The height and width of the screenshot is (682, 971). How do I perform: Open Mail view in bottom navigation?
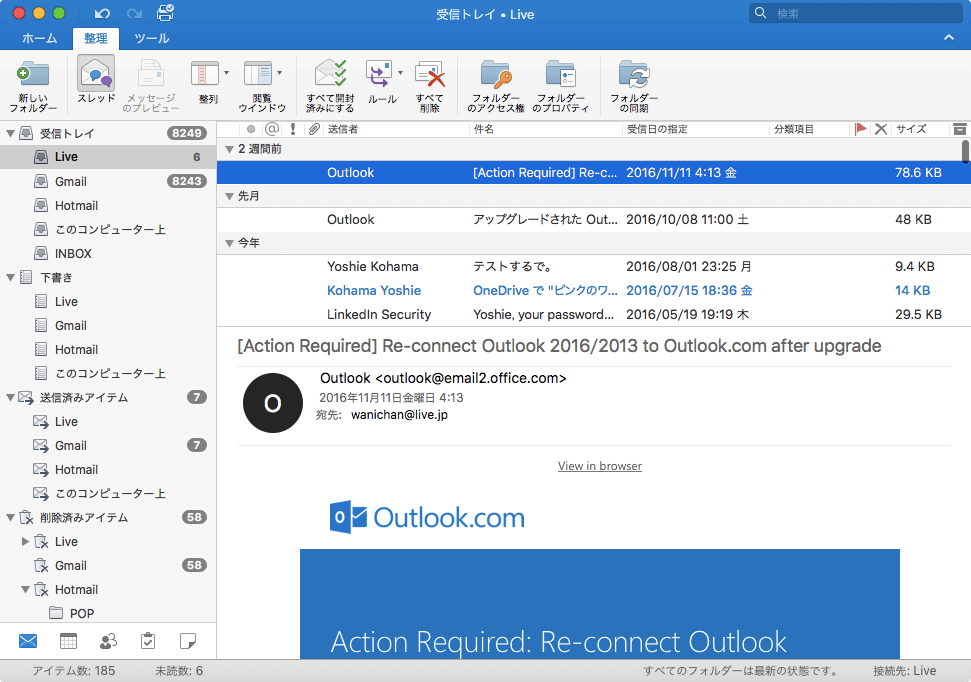click(28, 641)
